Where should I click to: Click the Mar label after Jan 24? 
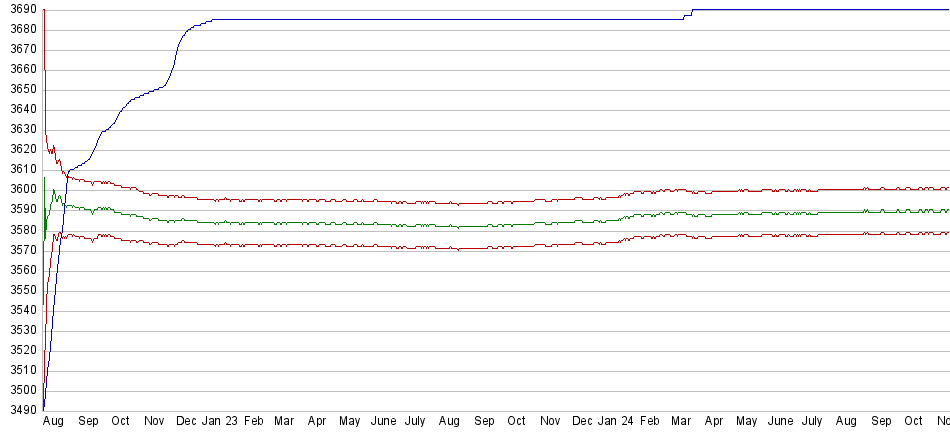pyautogui.click(x=681, y=423)
